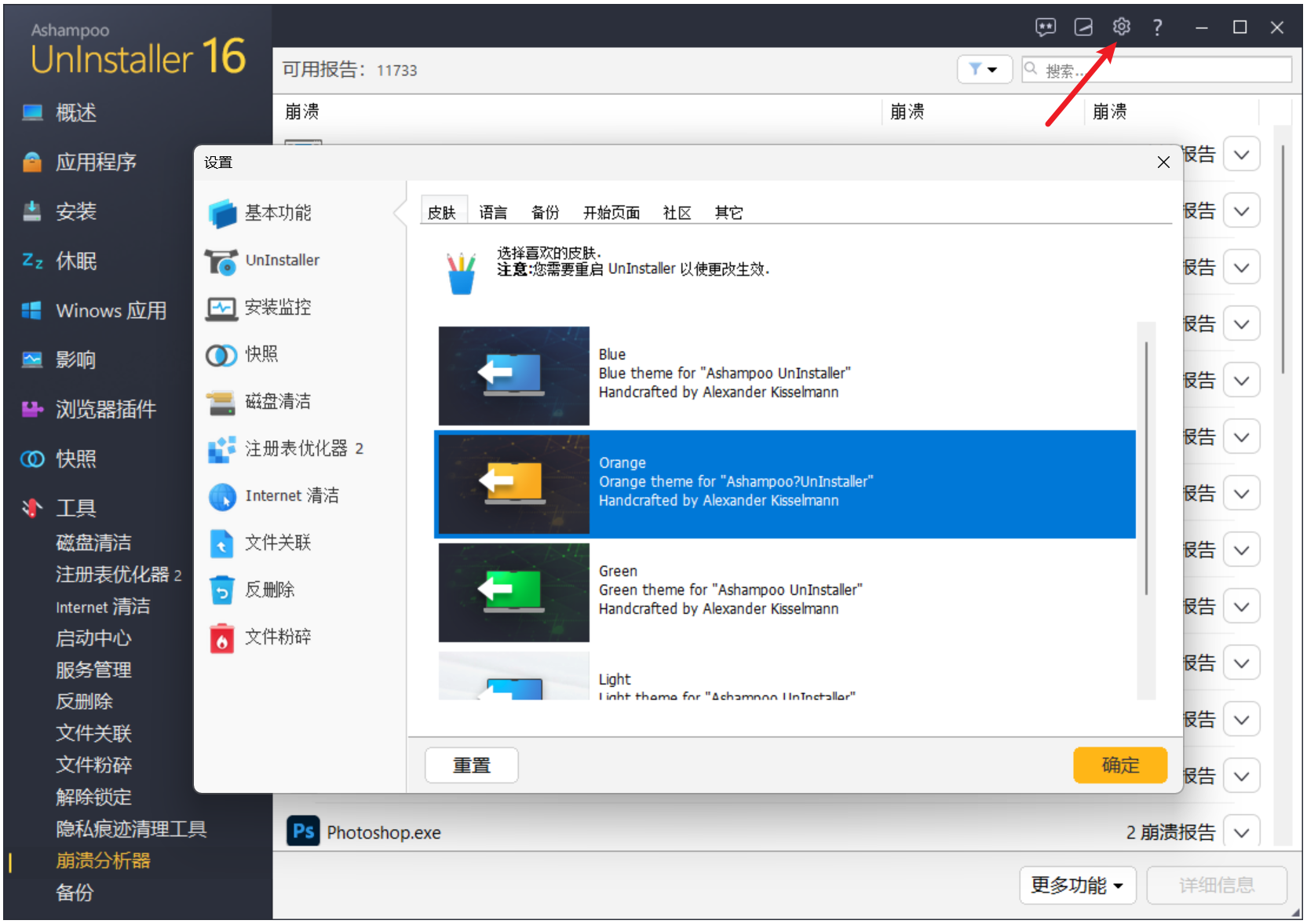Open the 浏览器插件 puzzle icon

click(32, 409)
